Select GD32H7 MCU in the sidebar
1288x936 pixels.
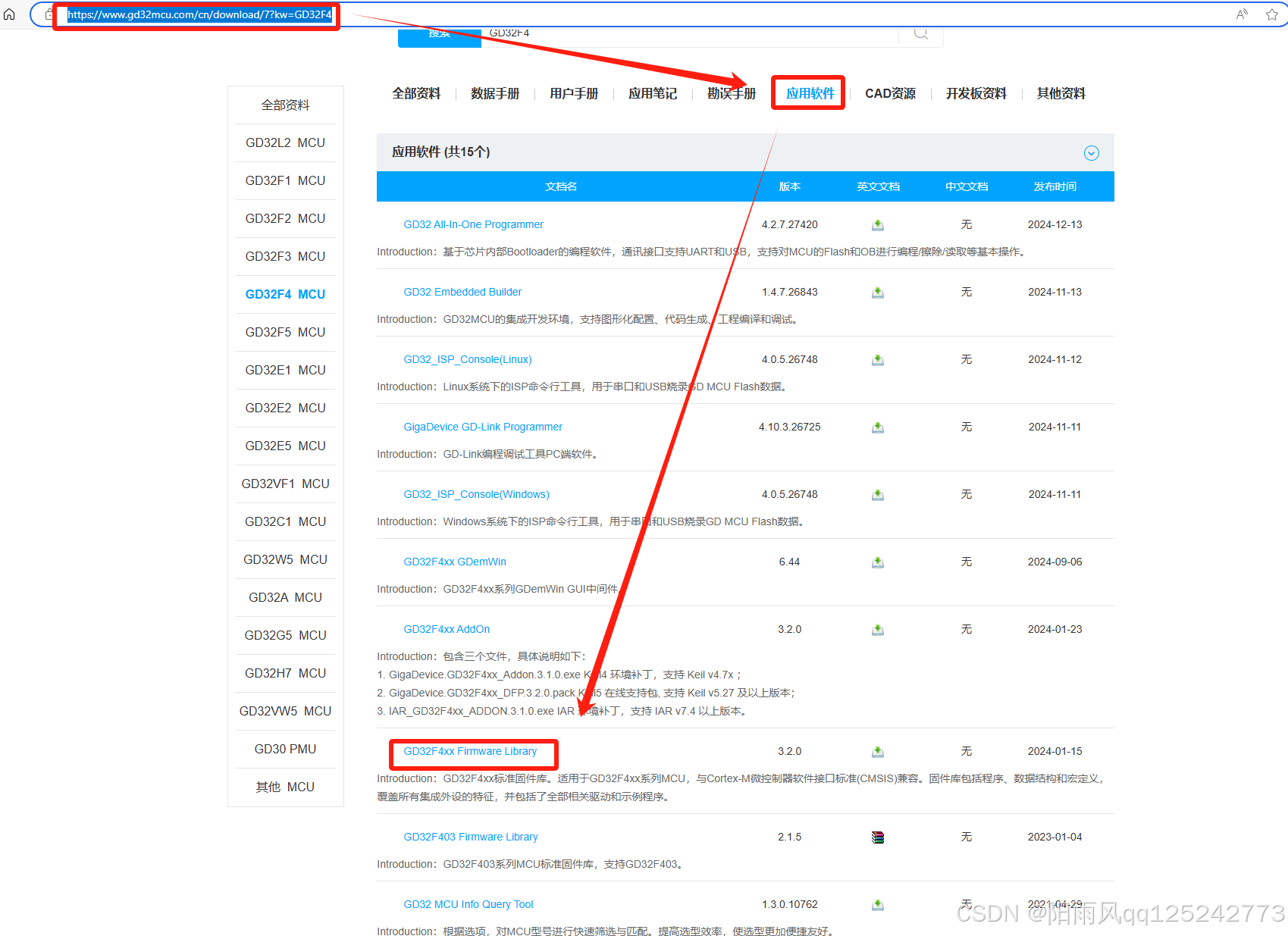[285, 673]
